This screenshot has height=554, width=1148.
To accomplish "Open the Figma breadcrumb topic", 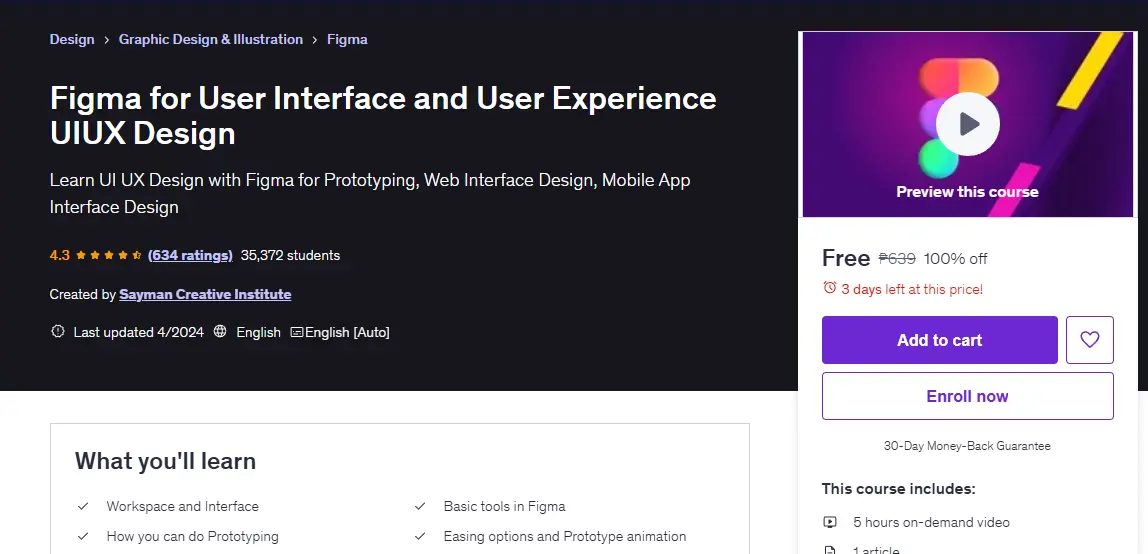I will point(347,40).
